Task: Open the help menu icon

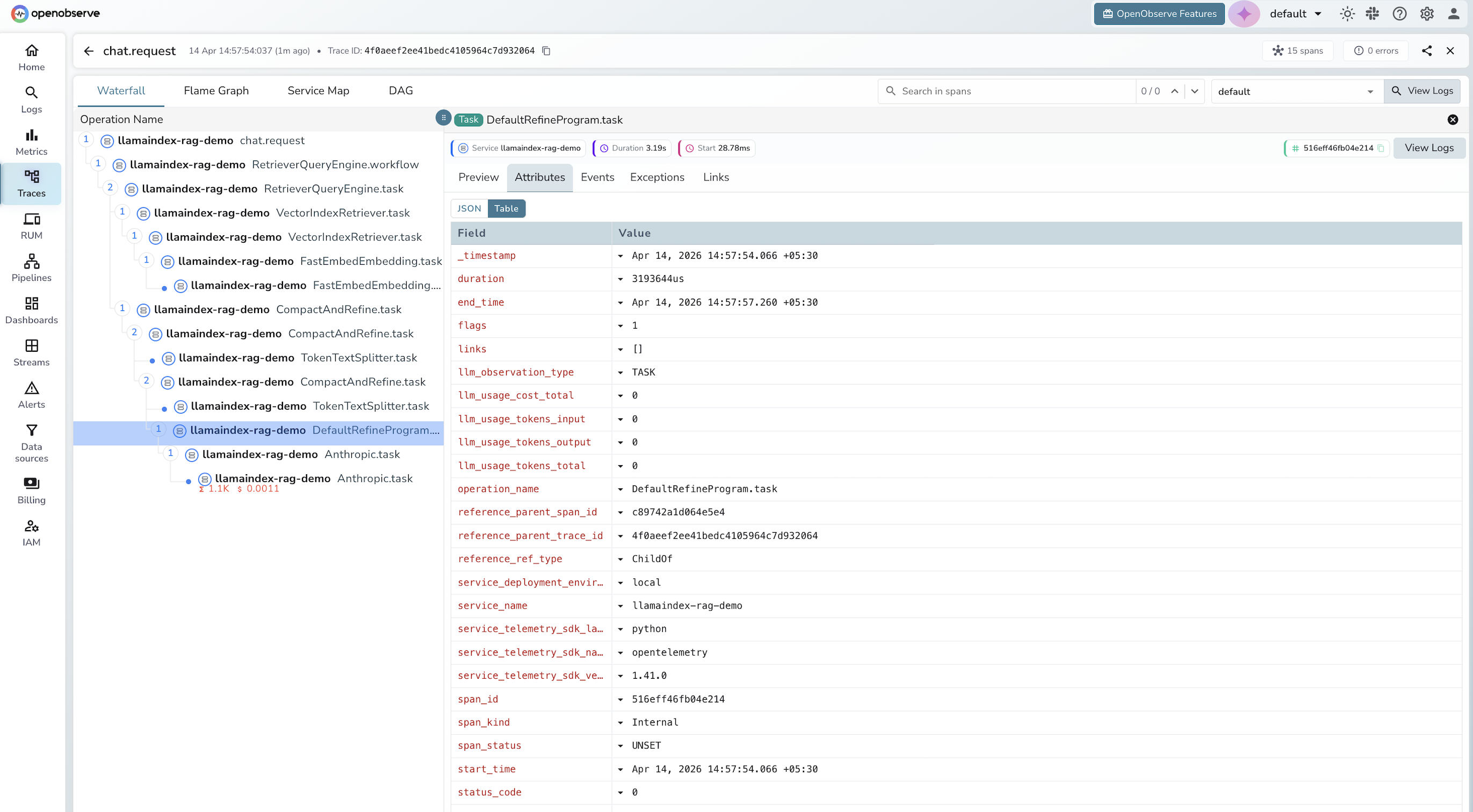Action: (x=1399, y=13)
